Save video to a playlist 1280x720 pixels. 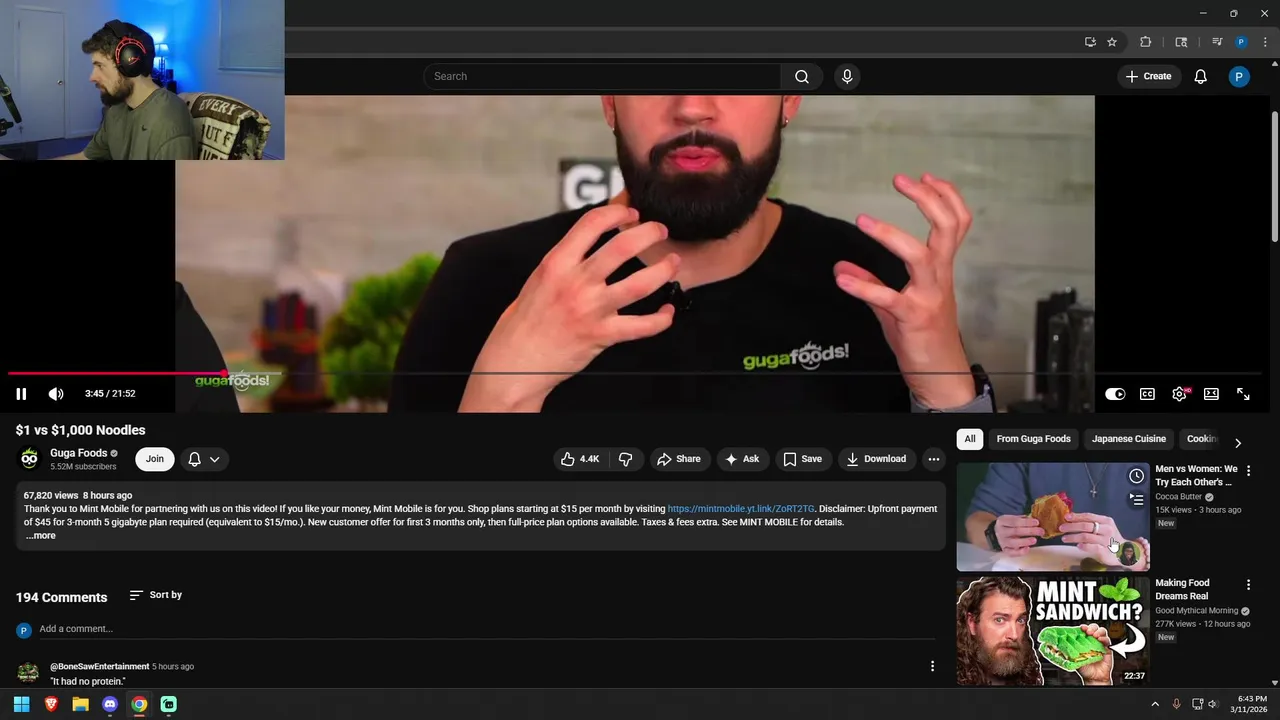click(x=803, y=459)
